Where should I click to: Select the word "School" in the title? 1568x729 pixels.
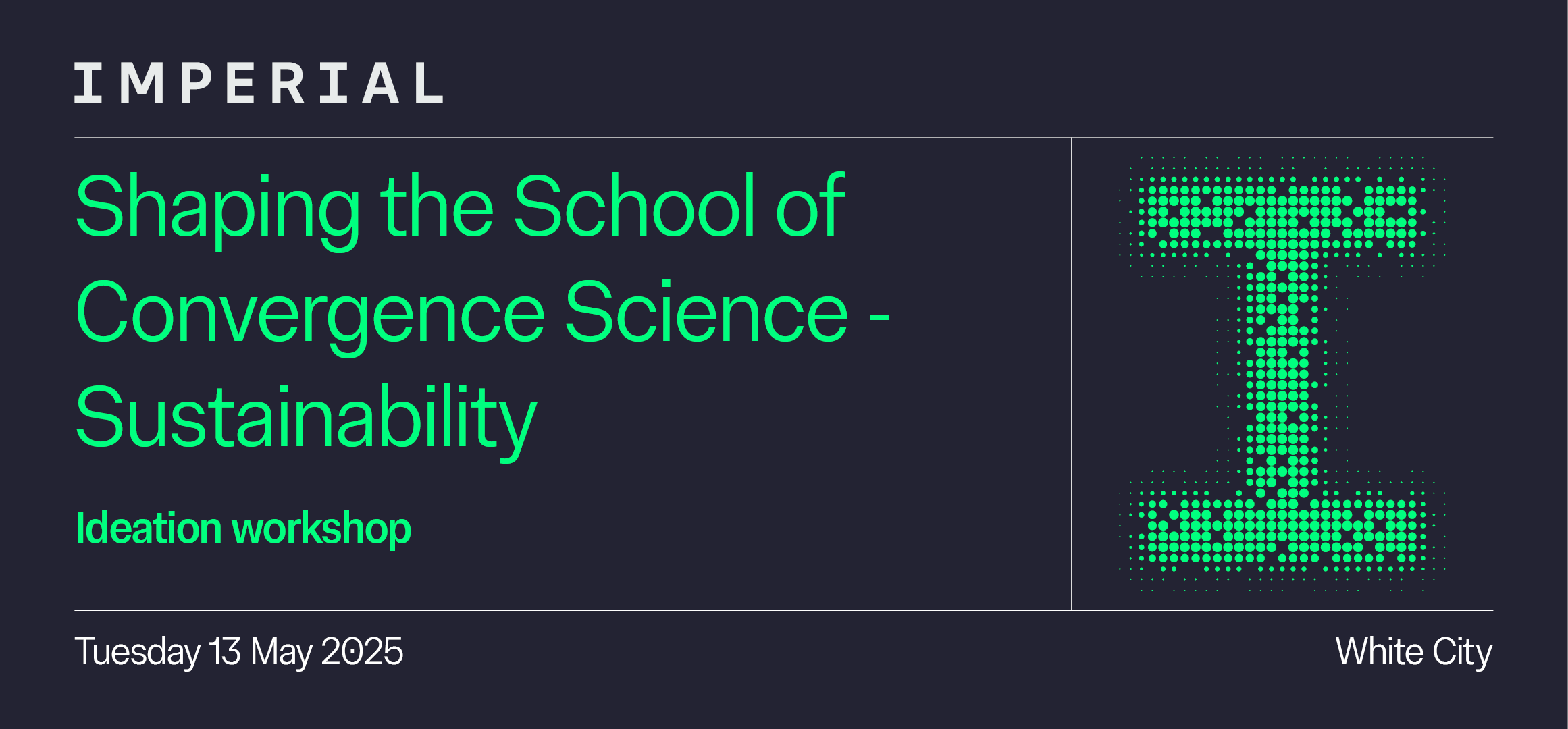634,205
